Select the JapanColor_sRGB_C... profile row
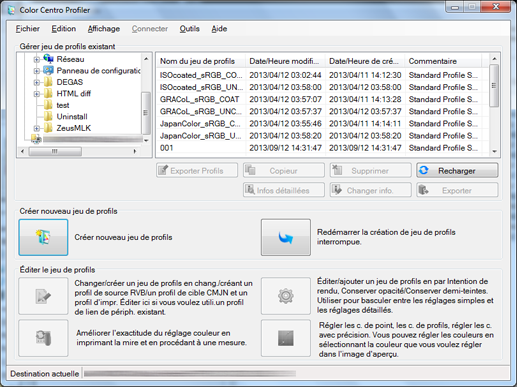The width and height of the screenshot is (517, 387). click(322, 124)
